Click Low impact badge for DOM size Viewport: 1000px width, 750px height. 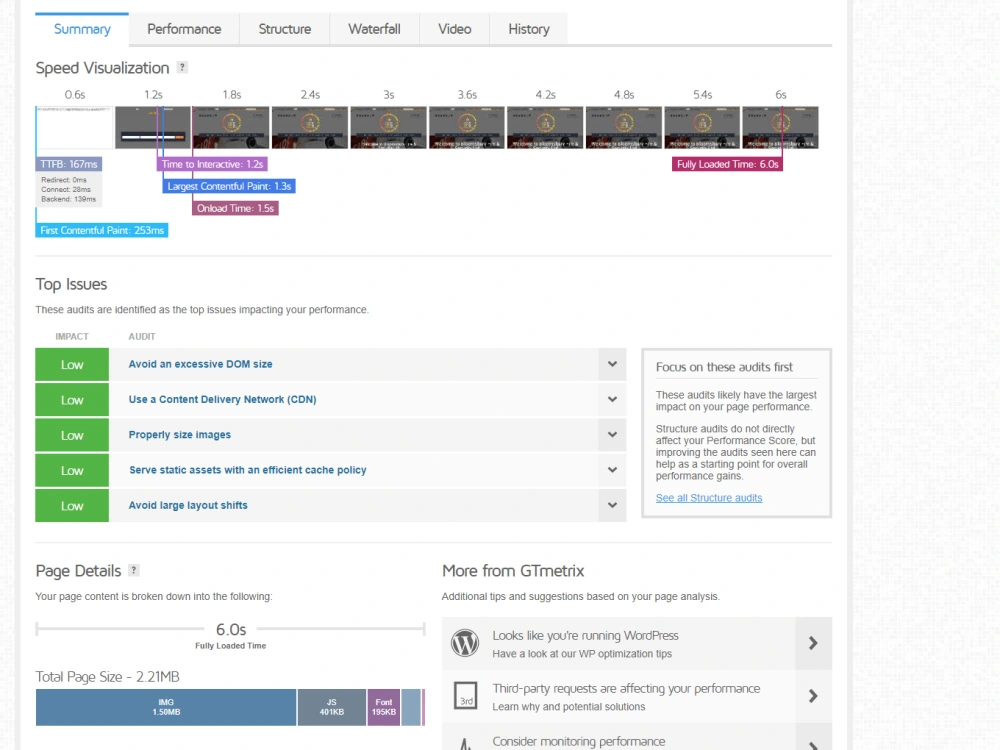72,364
